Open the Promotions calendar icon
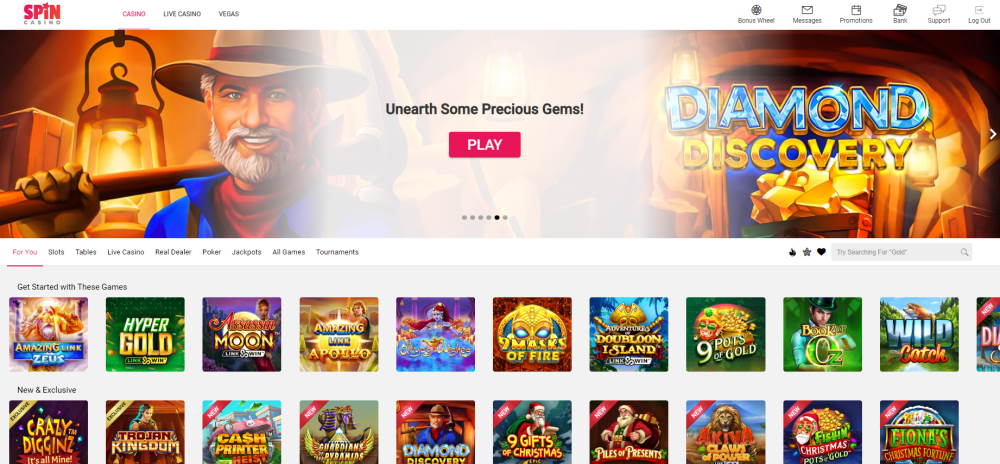The width and height of the screenshot is (1000, 464). click(856, 10)
